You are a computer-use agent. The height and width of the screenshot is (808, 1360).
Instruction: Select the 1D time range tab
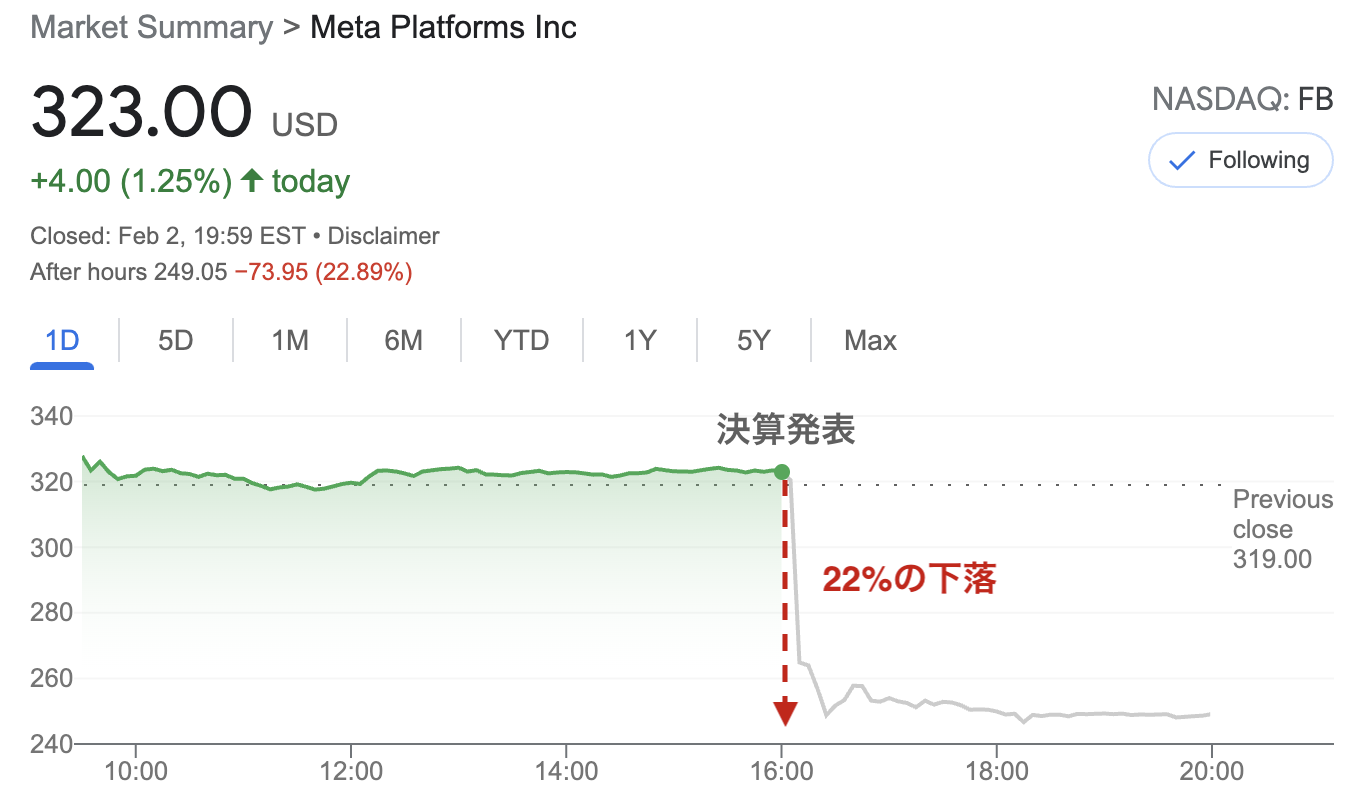tap(62, 341)
